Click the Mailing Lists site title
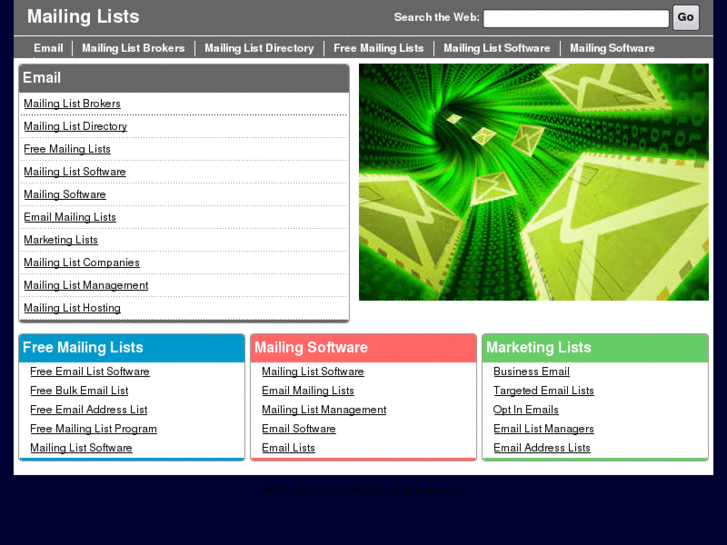727x545 pixels. click(83, 17)
